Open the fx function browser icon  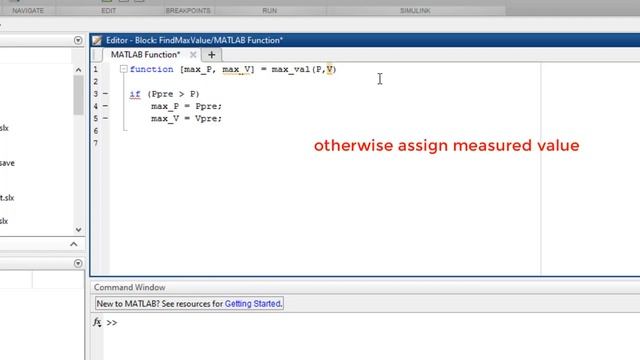97,322
